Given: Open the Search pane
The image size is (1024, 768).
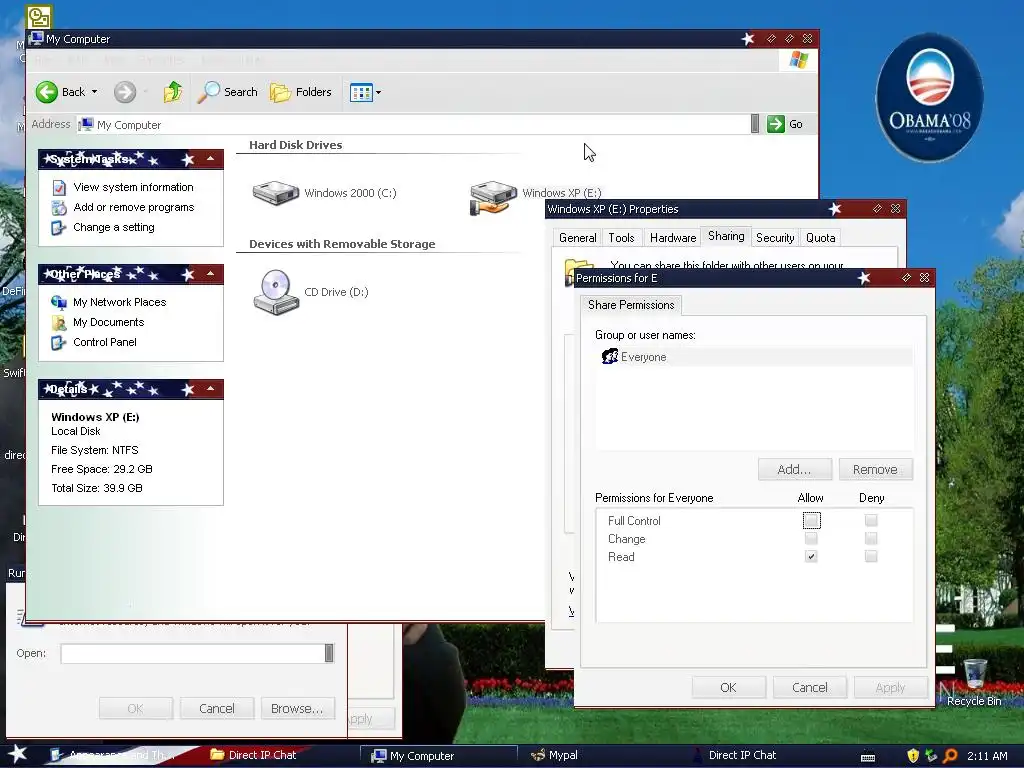Looking at the screenshot, I should (228, 92).
